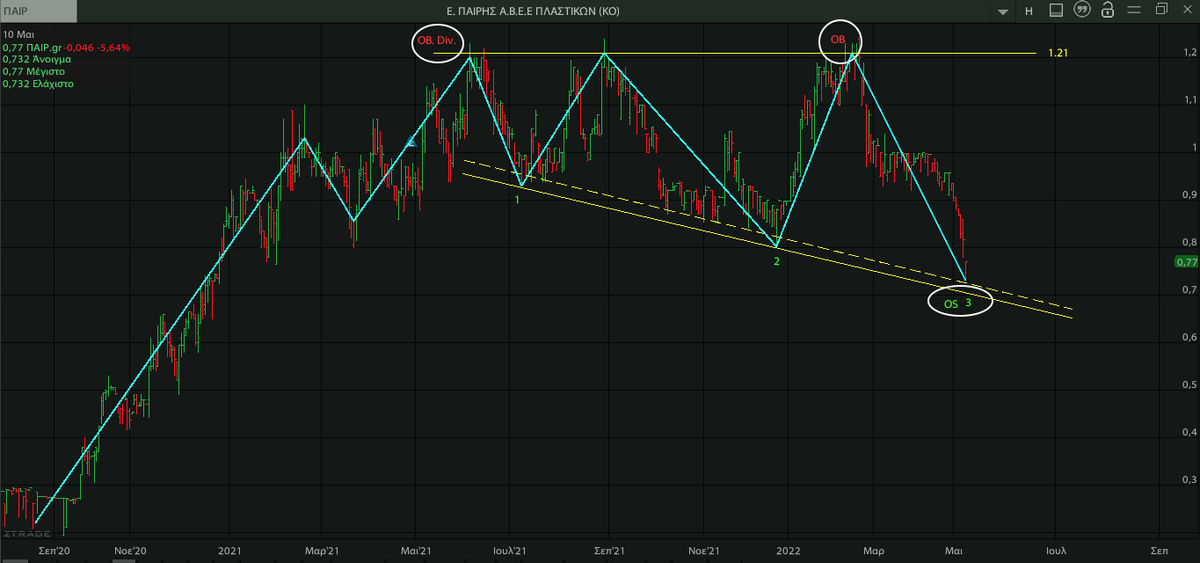Click the Μαι'21 date axis label
The height and width of the screenshot is (563, 1200).
point(416,550)
